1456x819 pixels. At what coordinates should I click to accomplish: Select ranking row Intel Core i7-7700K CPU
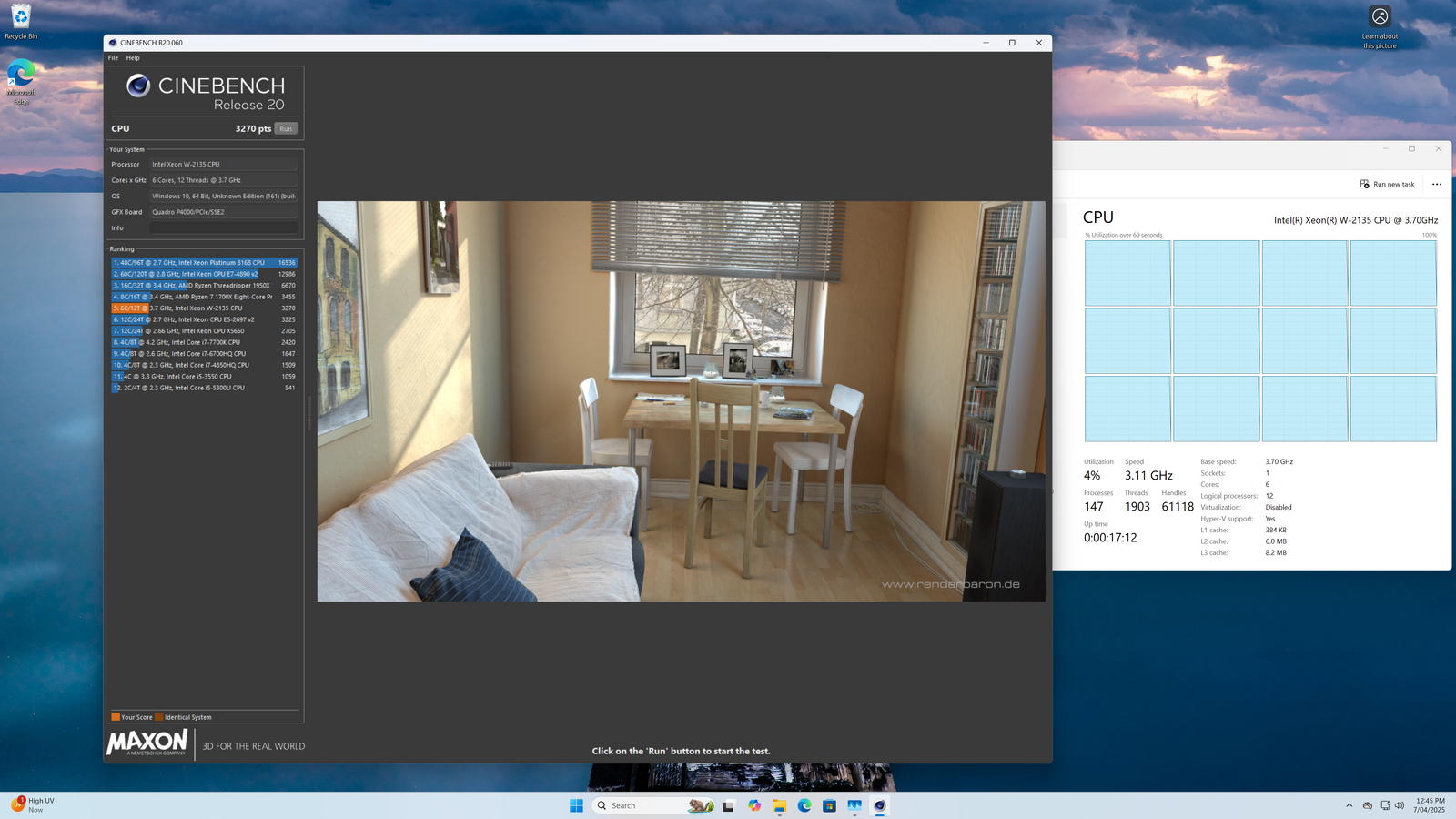click(205, 342)
